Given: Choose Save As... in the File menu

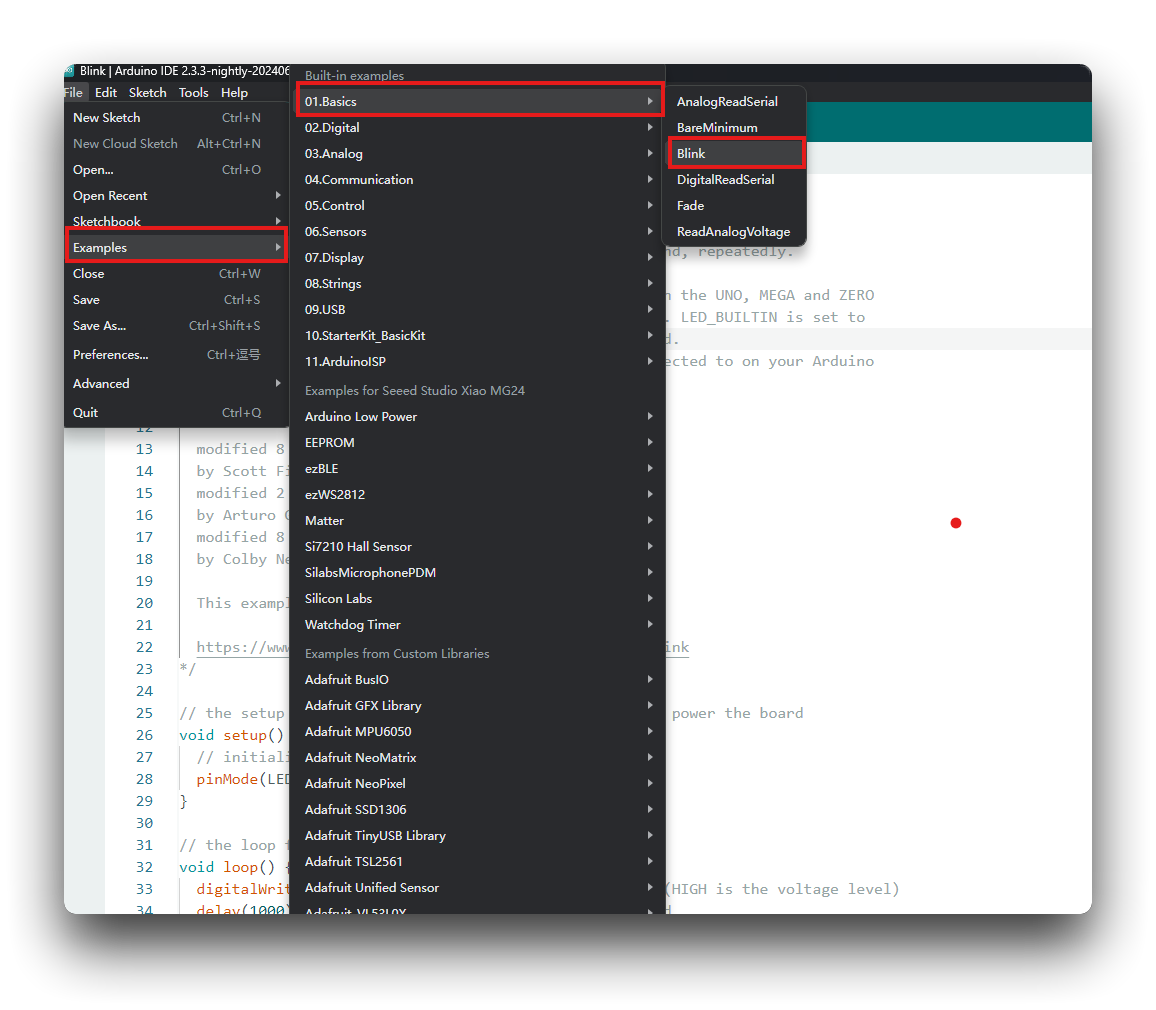Looking at the screenshot, I should 176,326.
